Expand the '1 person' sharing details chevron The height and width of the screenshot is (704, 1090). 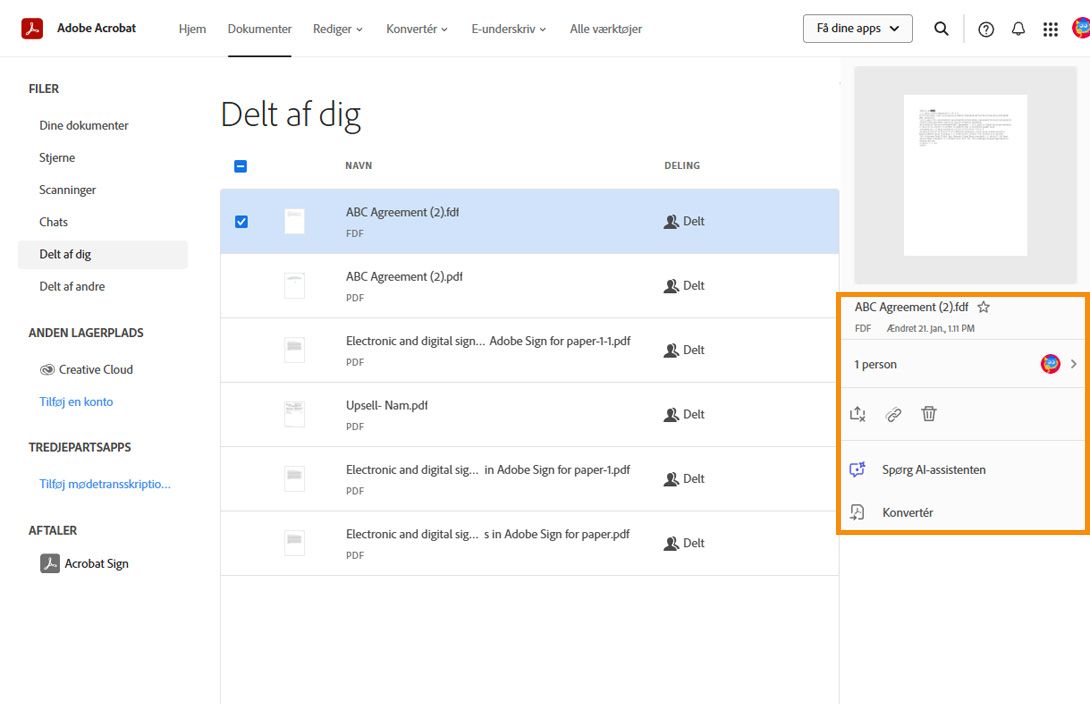click(x=1073, y=364)
